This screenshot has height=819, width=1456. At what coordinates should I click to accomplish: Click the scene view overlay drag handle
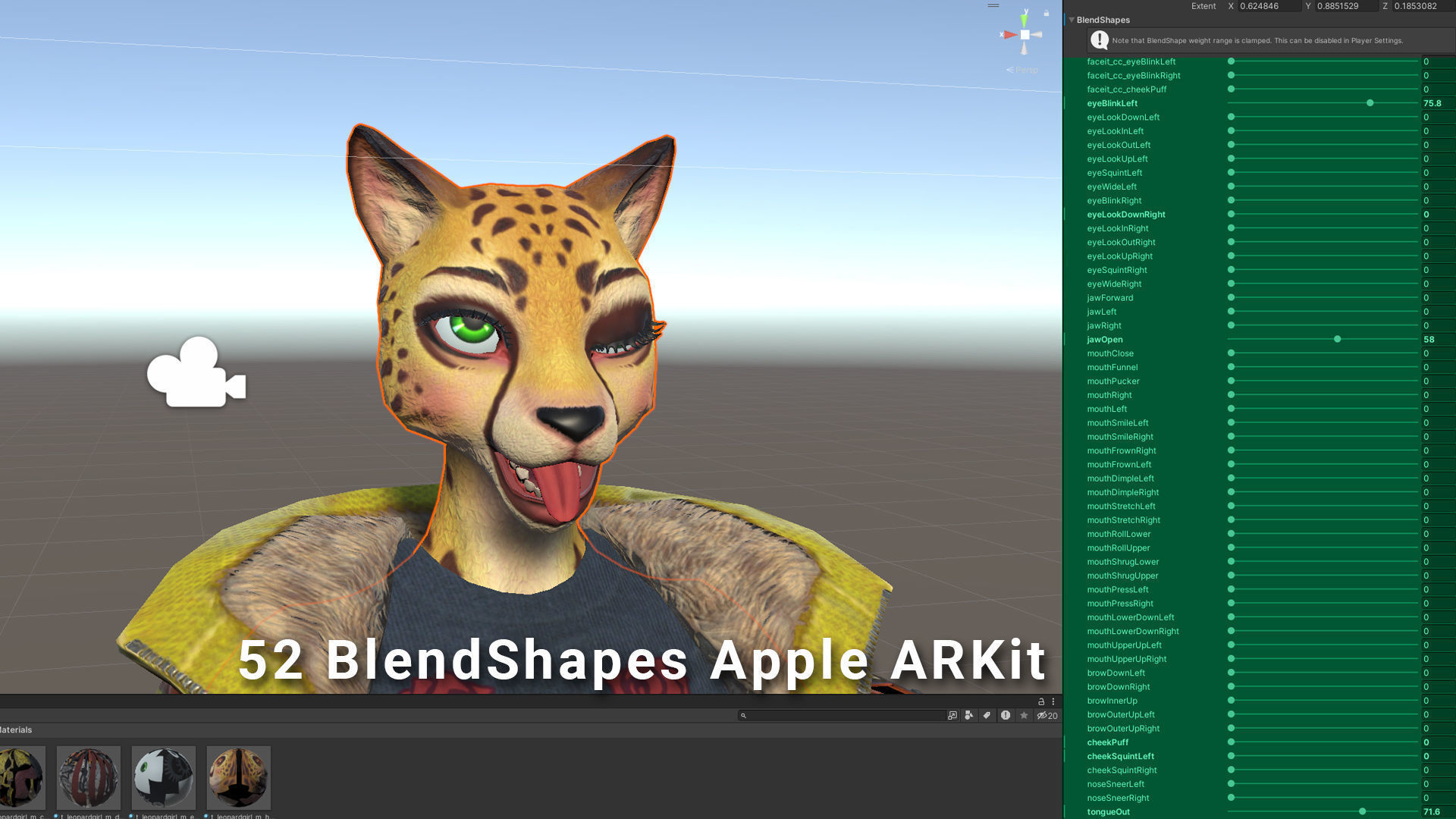tap(993, 5)
